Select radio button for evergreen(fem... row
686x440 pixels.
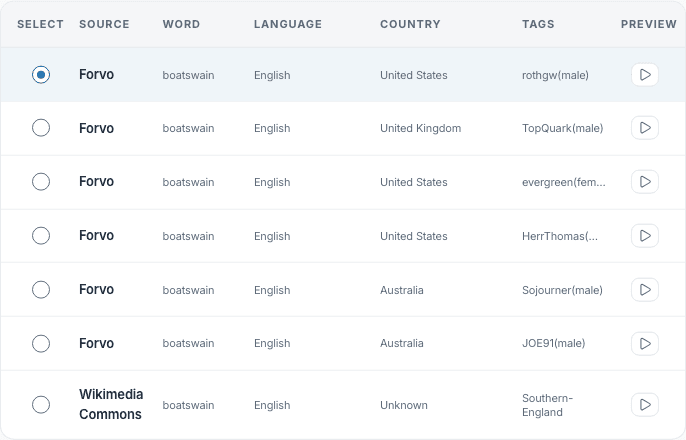[x=41, y=182]
